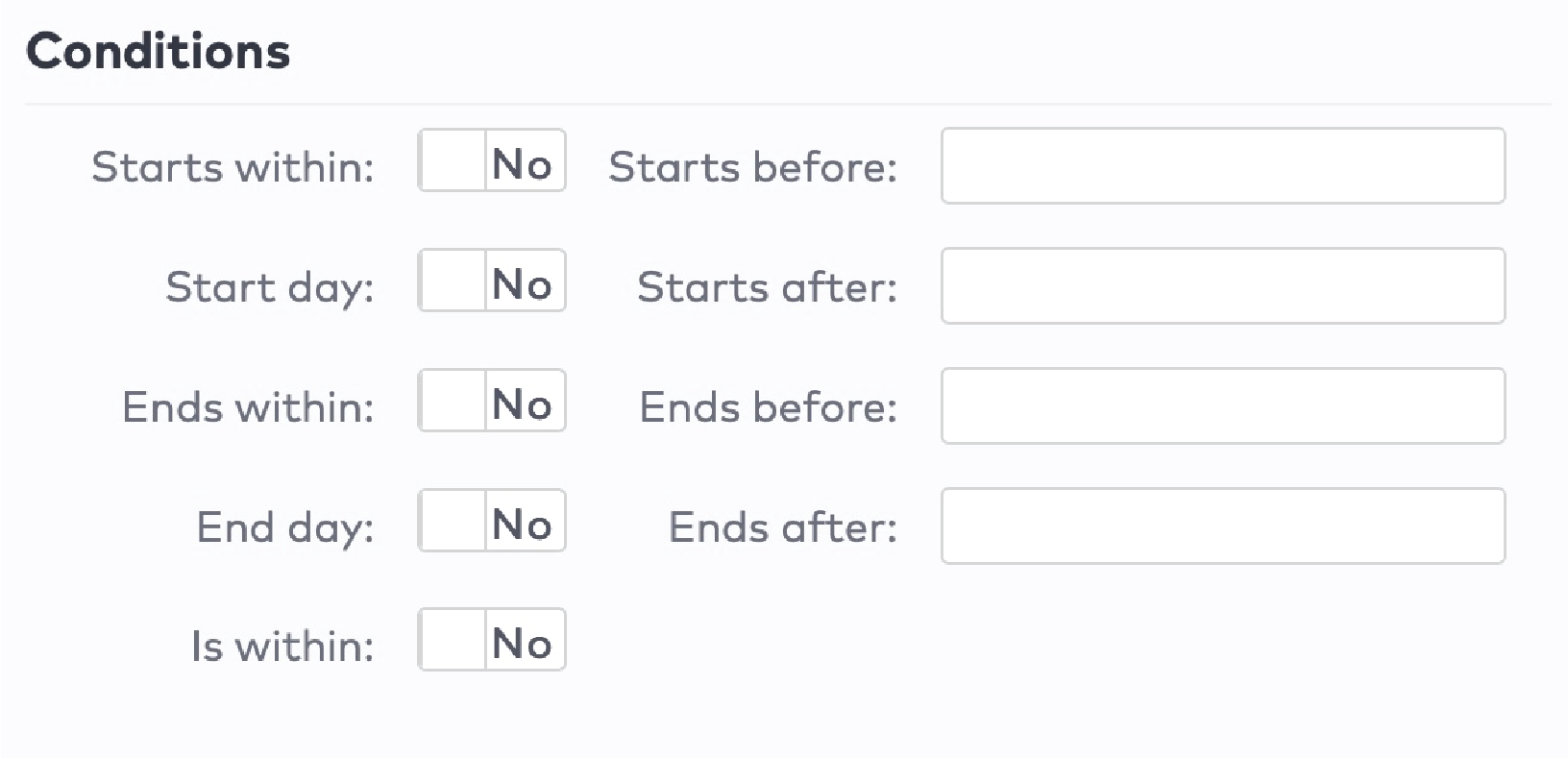Place cursor in Ends after field
Image resolution: width=1568 pixels, height=758 pixels.
coord(1222,526)
